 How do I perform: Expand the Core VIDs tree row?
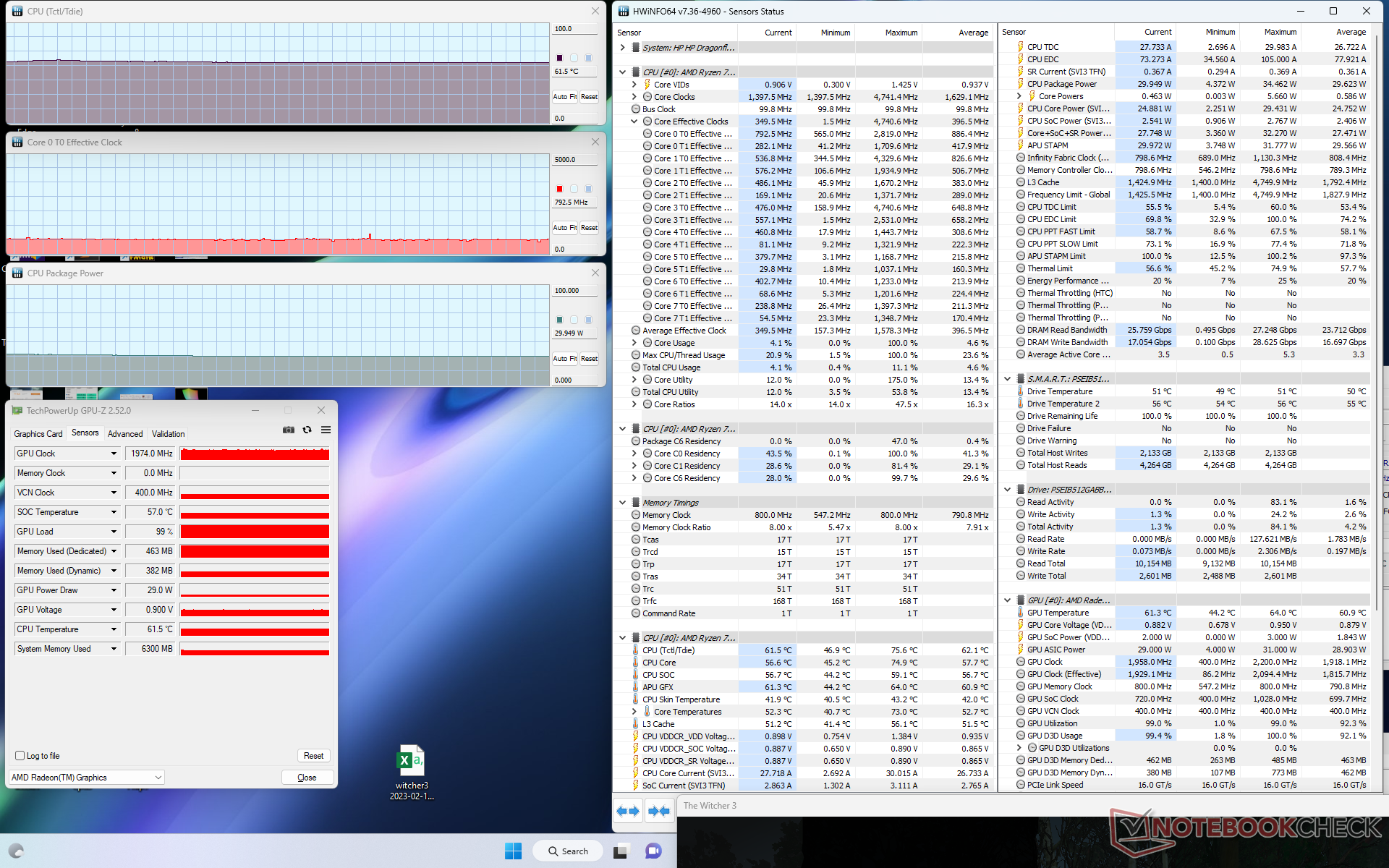(x=634, y=85)
